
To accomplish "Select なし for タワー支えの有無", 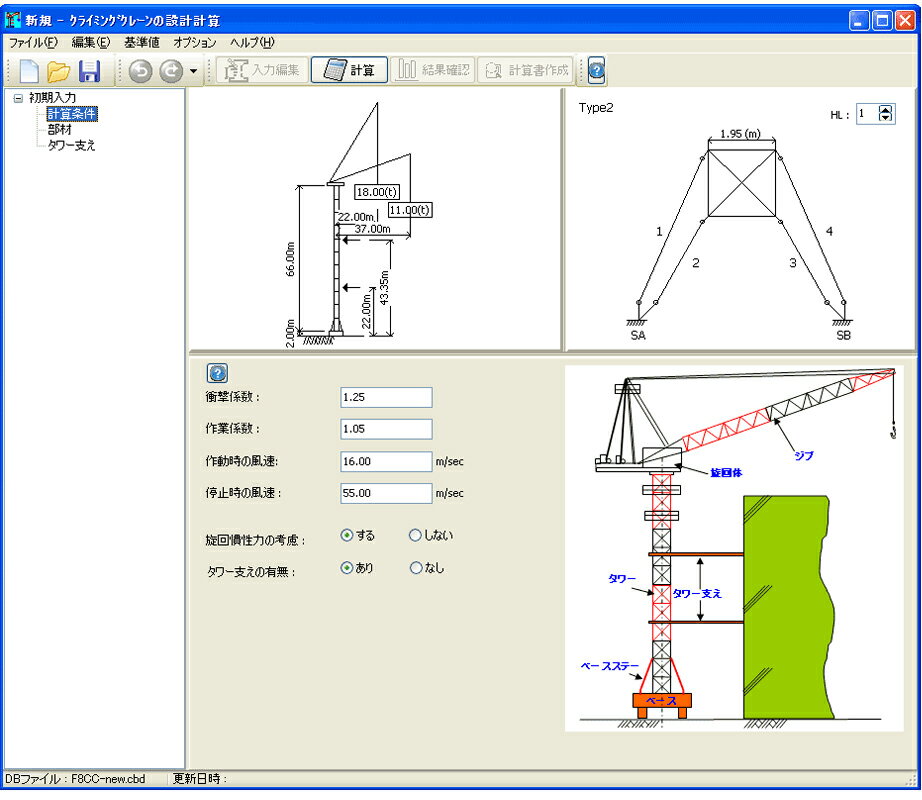I will coord(427,568).
